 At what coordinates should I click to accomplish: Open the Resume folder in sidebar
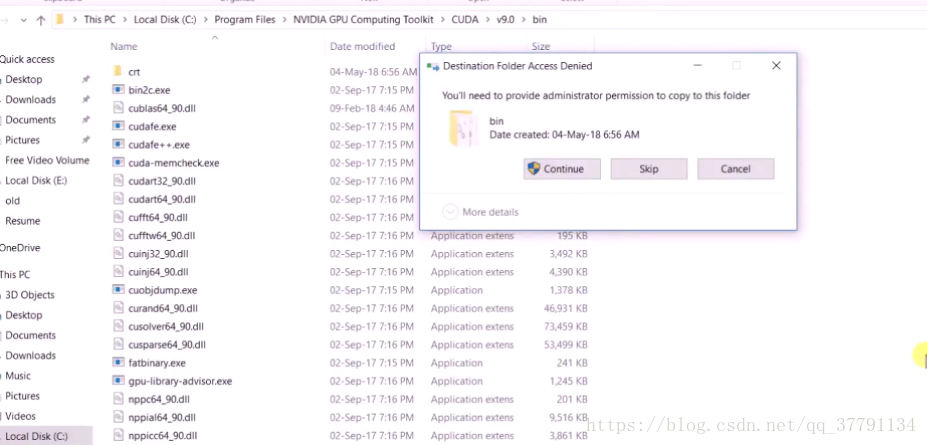click(x=22, y=220)
